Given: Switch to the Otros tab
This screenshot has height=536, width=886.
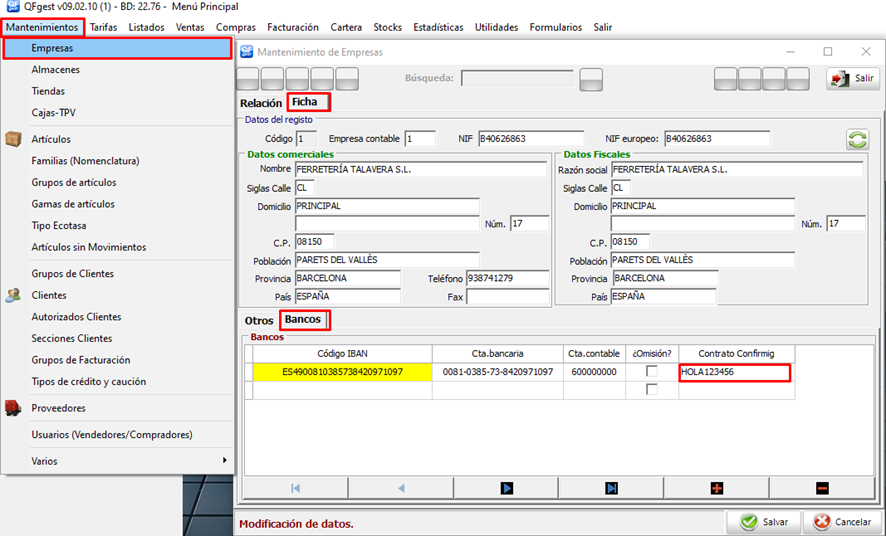Looking at the screenshot, I should click(259, 320).
